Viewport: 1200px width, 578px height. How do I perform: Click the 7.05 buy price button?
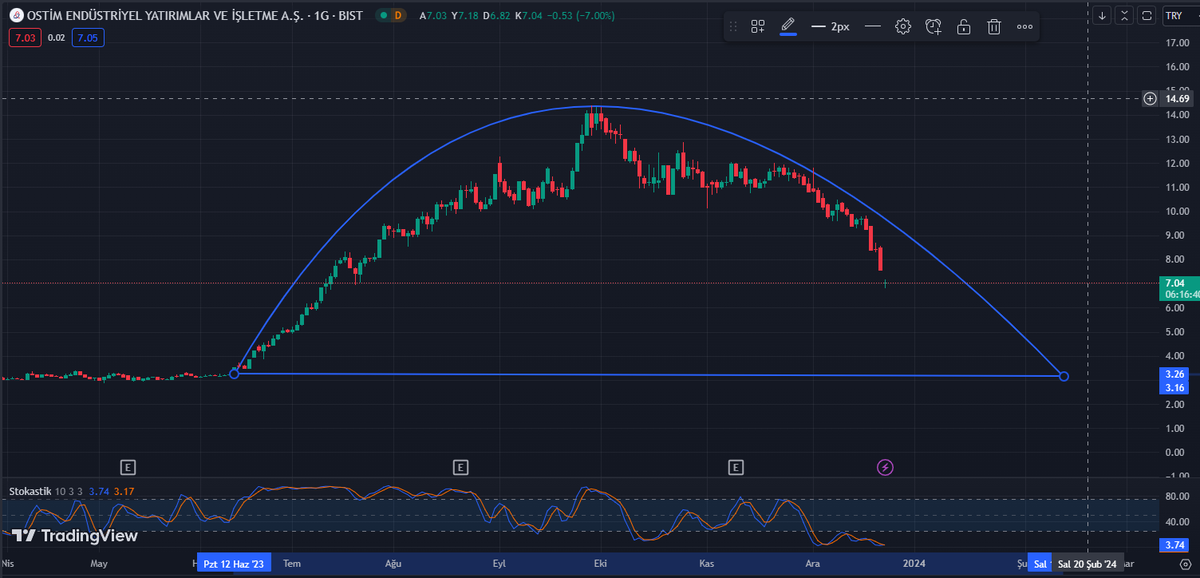tap(88, 37)
